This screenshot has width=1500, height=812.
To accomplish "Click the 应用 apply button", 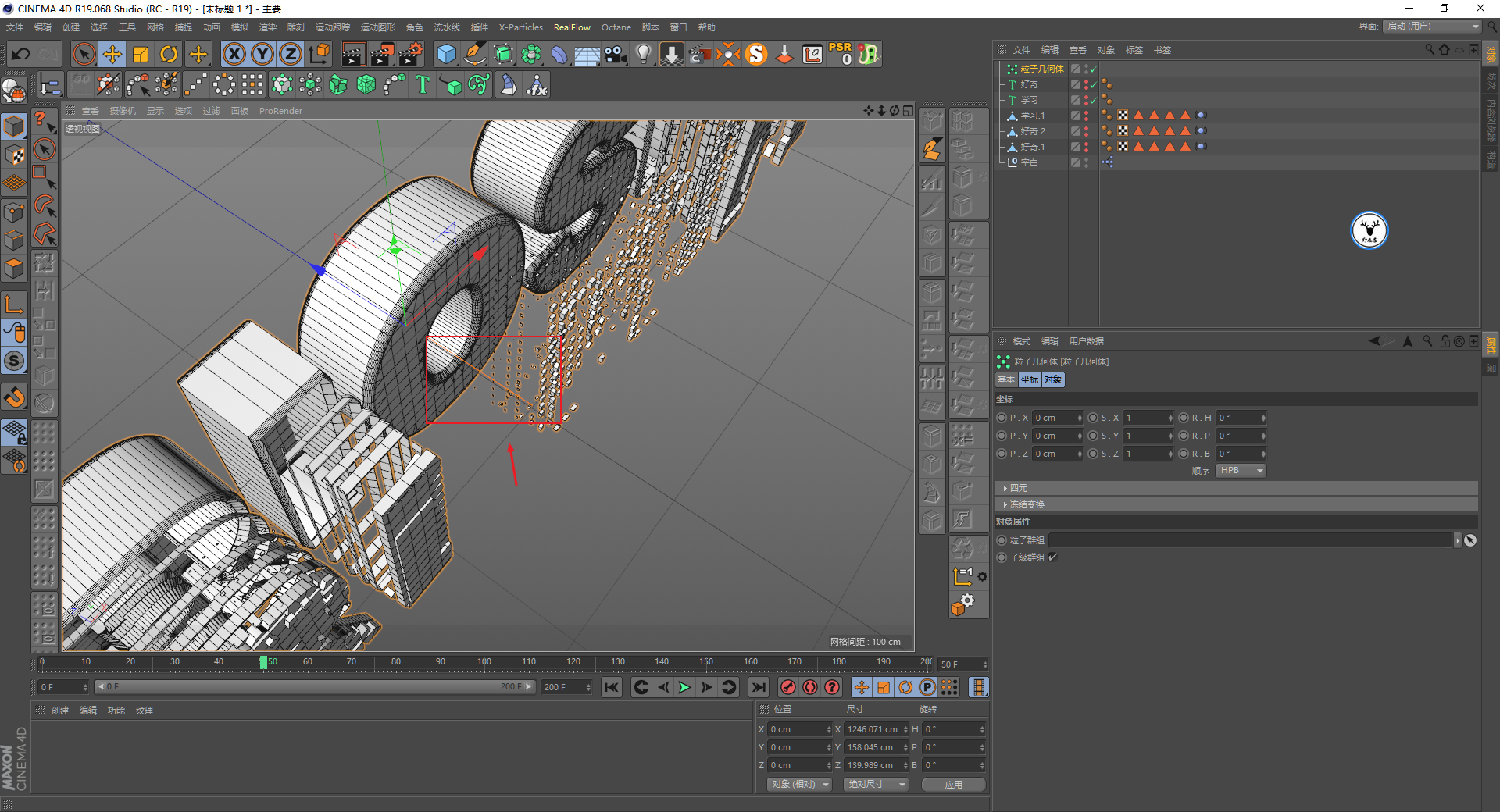I will click(x=953, y=785).
